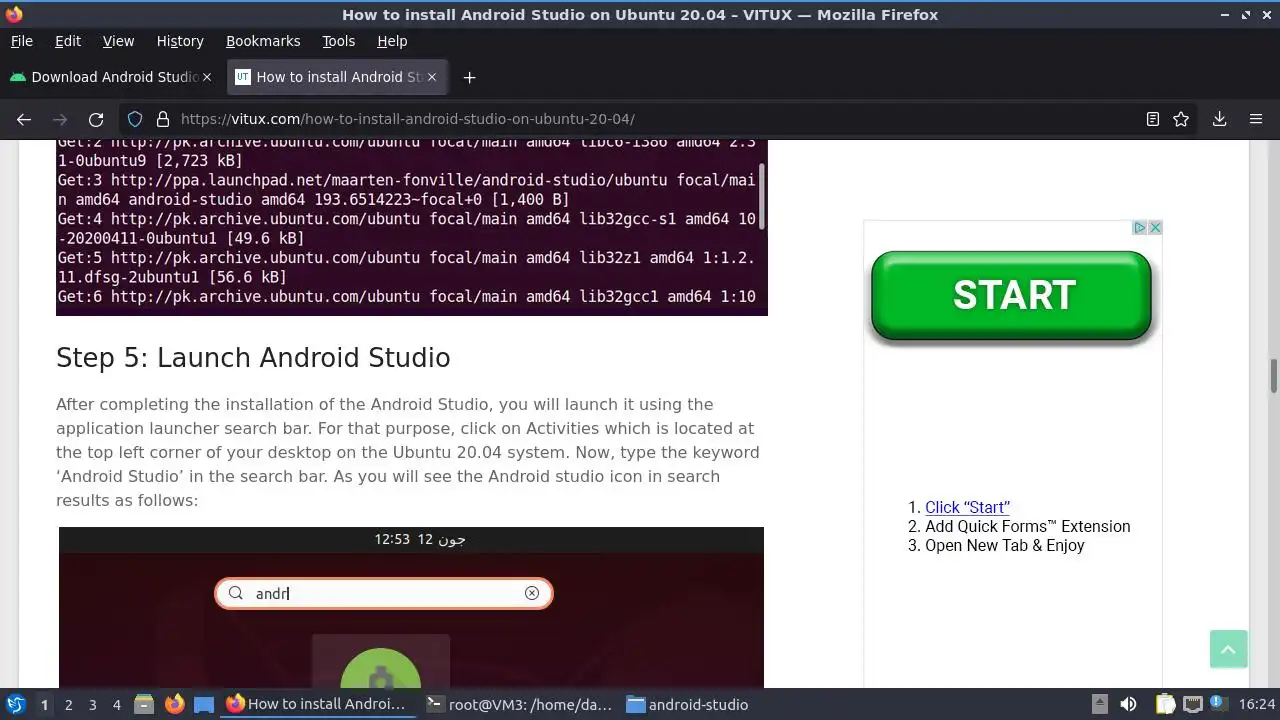Open the network connection tray icon
The image size is (1280, 720).
click(1192, 704)
